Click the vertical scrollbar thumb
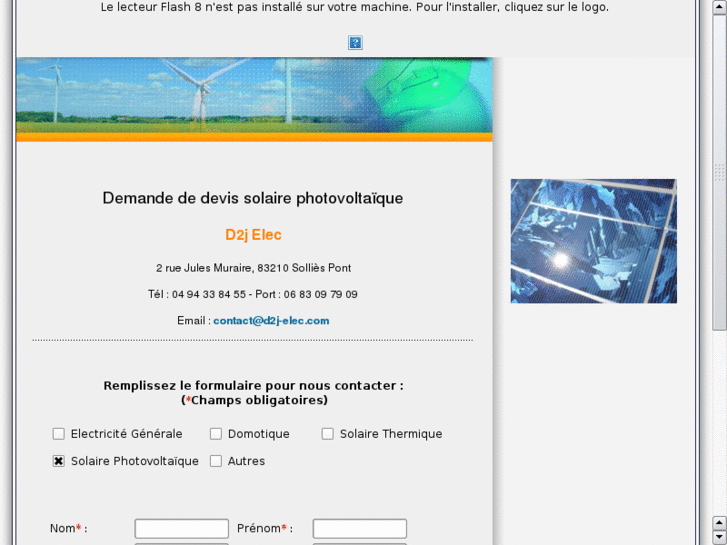 click(719, 173)
